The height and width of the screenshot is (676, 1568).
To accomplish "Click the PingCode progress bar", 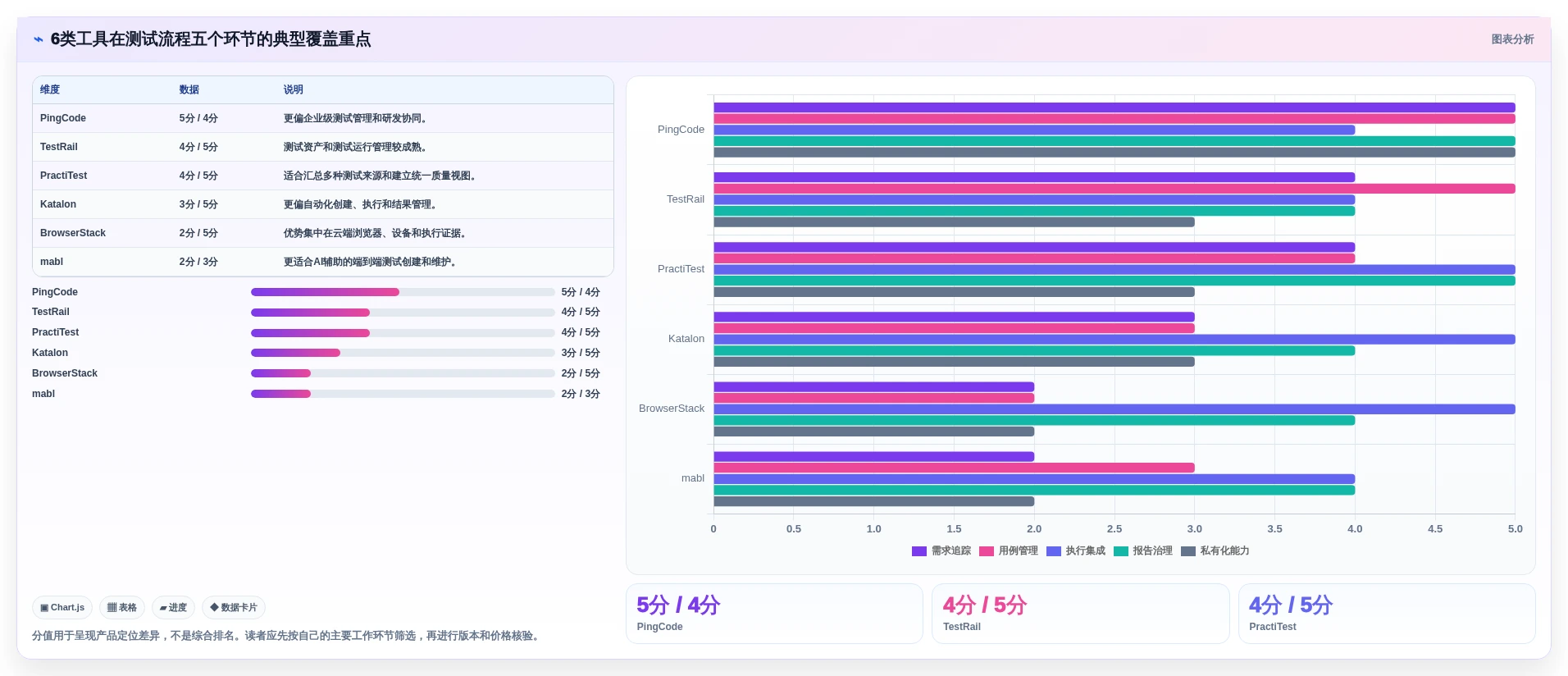I will pos(403,292).
